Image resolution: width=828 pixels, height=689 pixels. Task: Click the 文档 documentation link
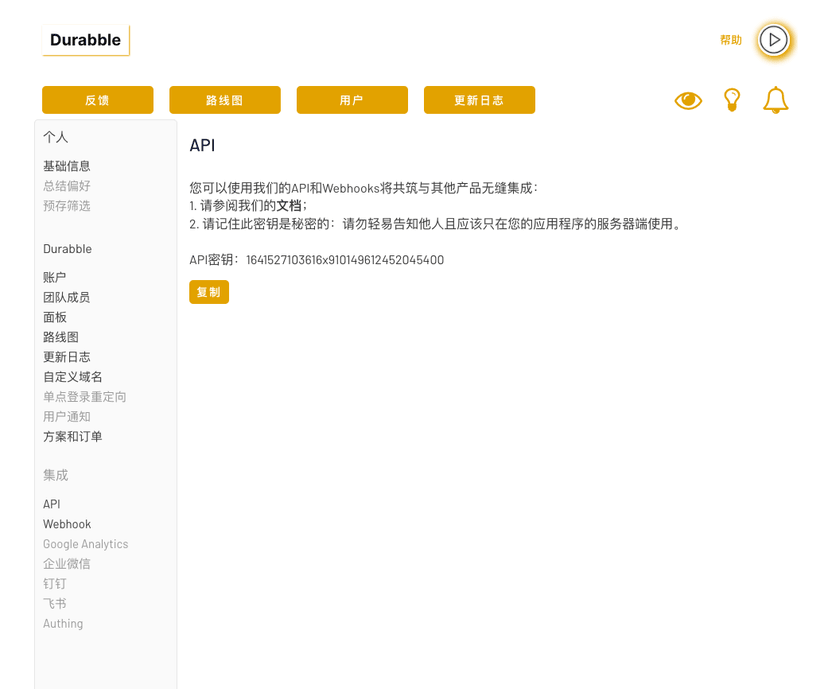pos(289,206)
